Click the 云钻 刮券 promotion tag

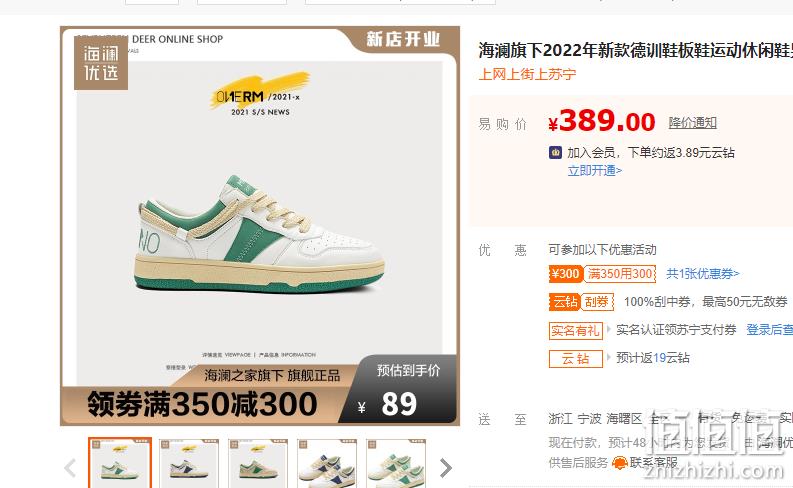coord(582,302)
